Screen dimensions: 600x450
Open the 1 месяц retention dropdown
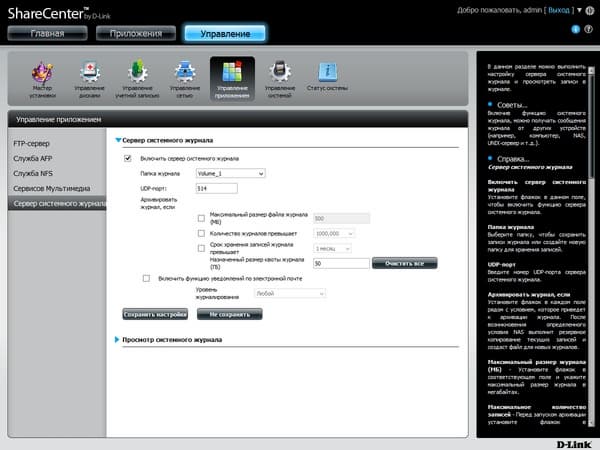coord(332,249)
